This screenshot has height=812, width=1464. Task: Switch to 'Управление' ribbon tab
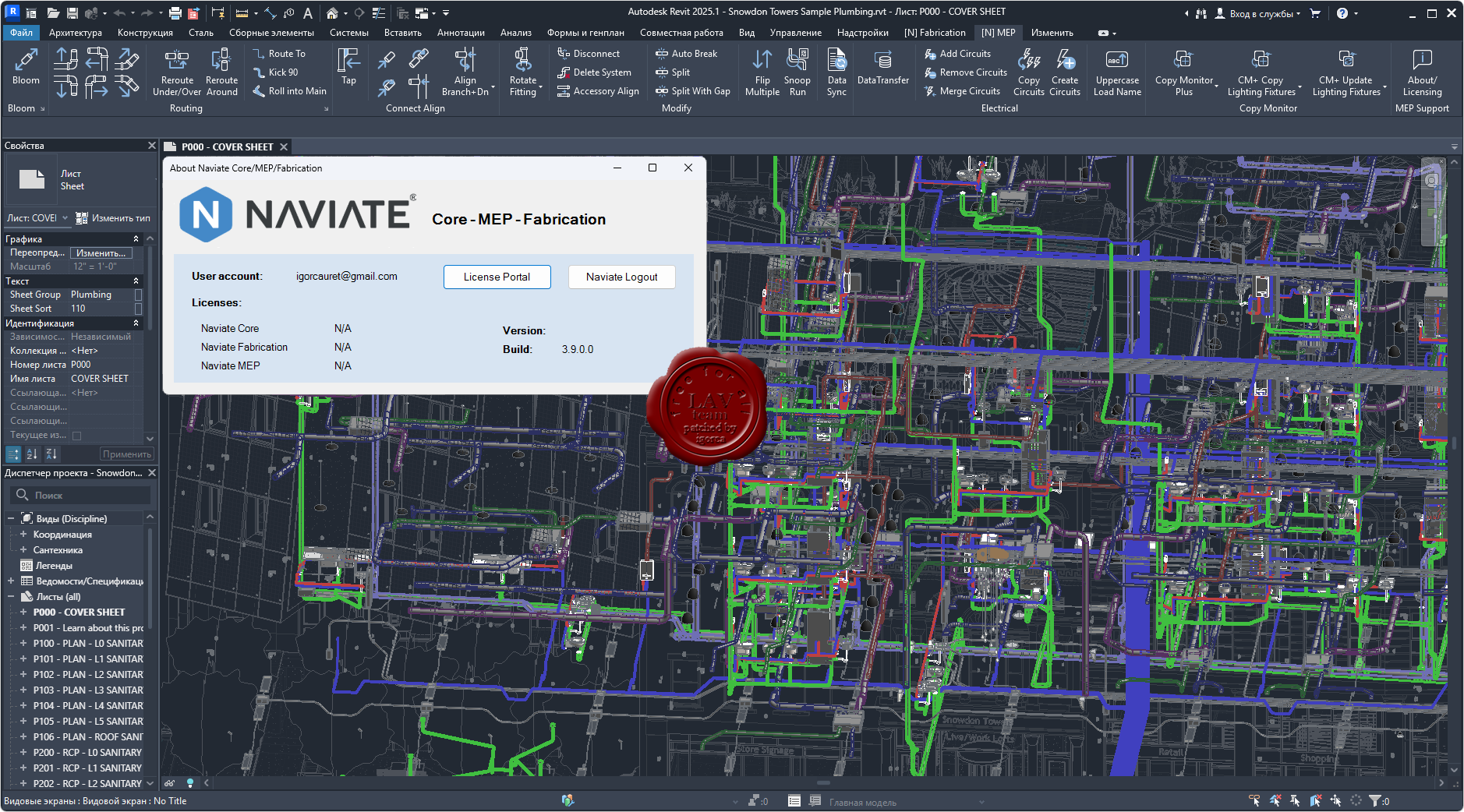click(x=796, y=33)
